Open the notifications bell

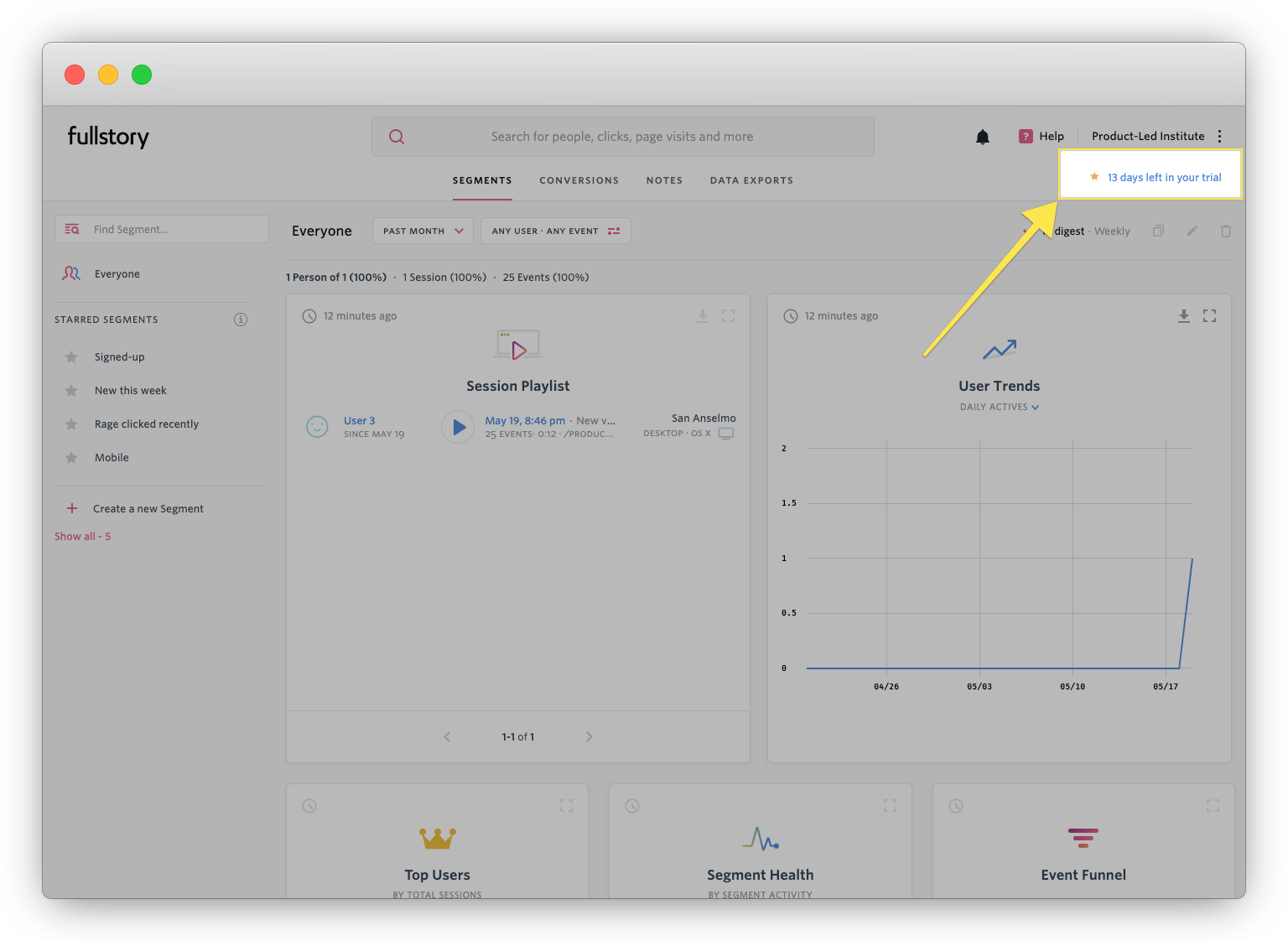click(983, 137)
